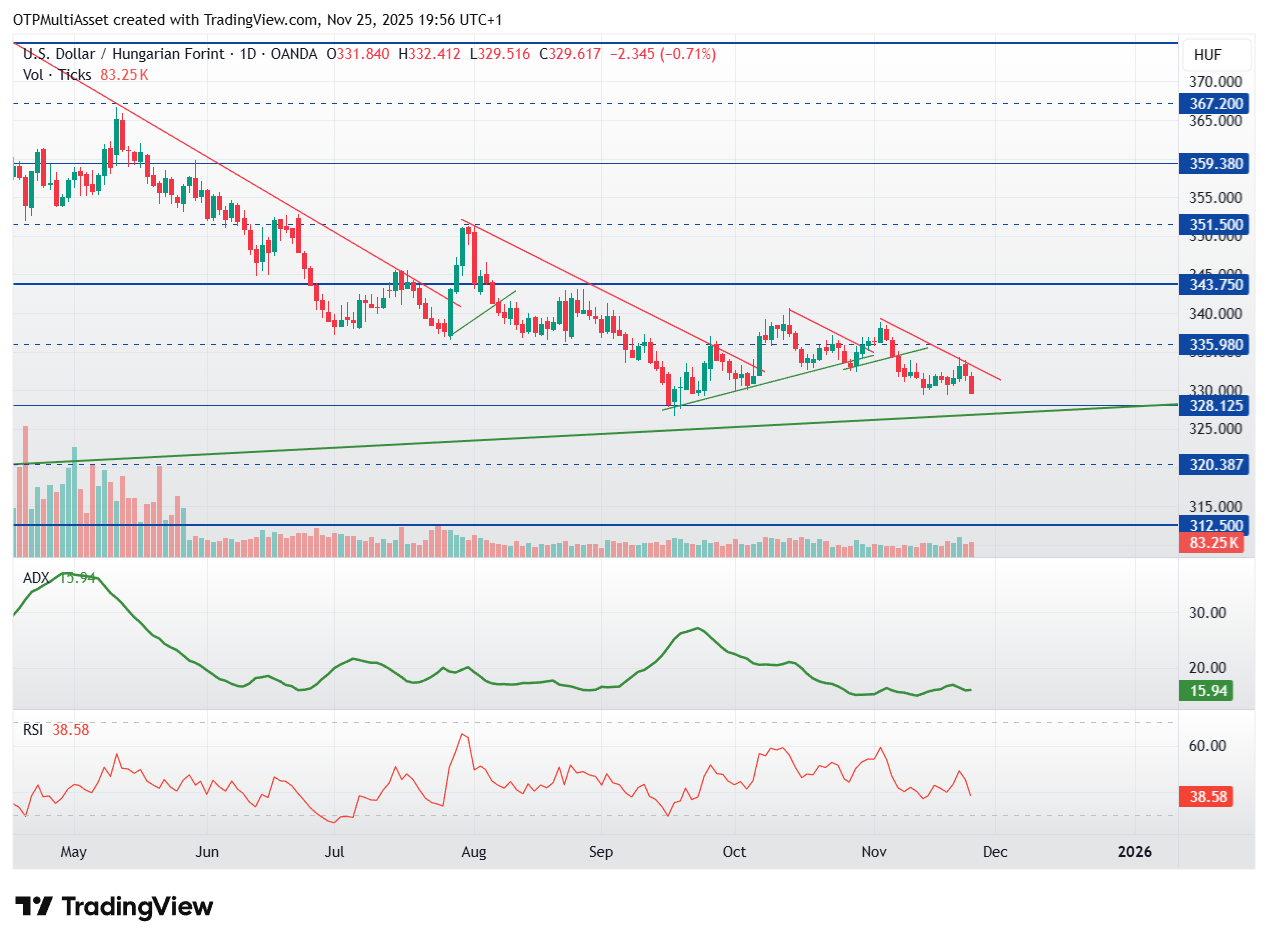Click the 2026 label on time axis
Image resolution: width=1268 pixels, height=944 pixels.
point(1135,852)
